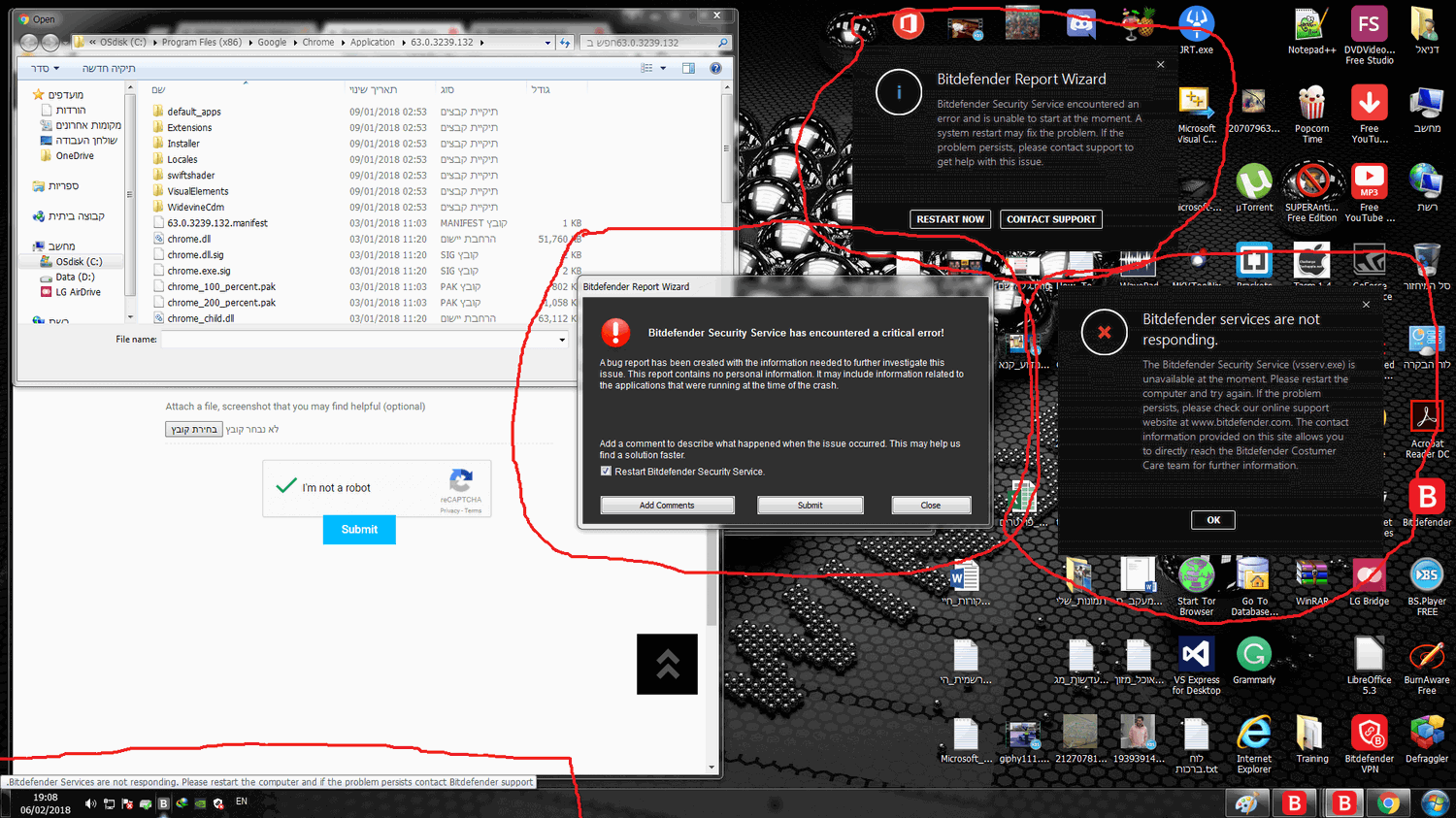Click OK on services not responding dialog
The width and height of the screenshot is (1456, 818).
[x=1213, y=520]
